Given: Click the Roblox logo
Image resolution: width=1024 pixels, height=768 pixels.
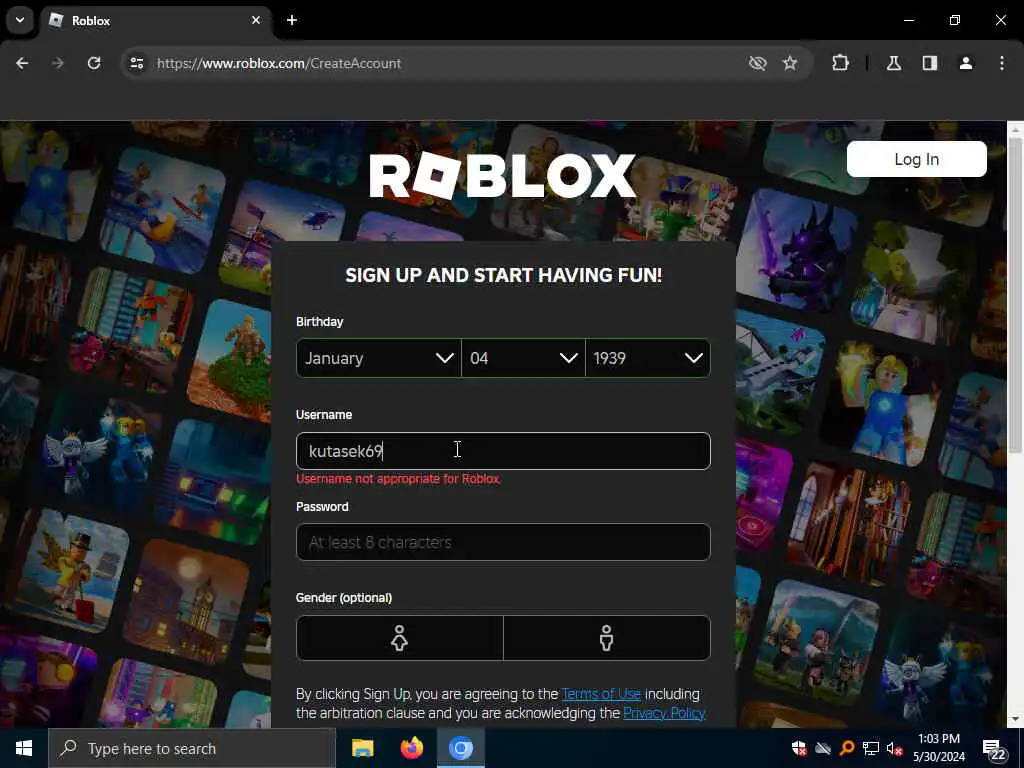Looking at the screenshot, I should tap(502, 176).
